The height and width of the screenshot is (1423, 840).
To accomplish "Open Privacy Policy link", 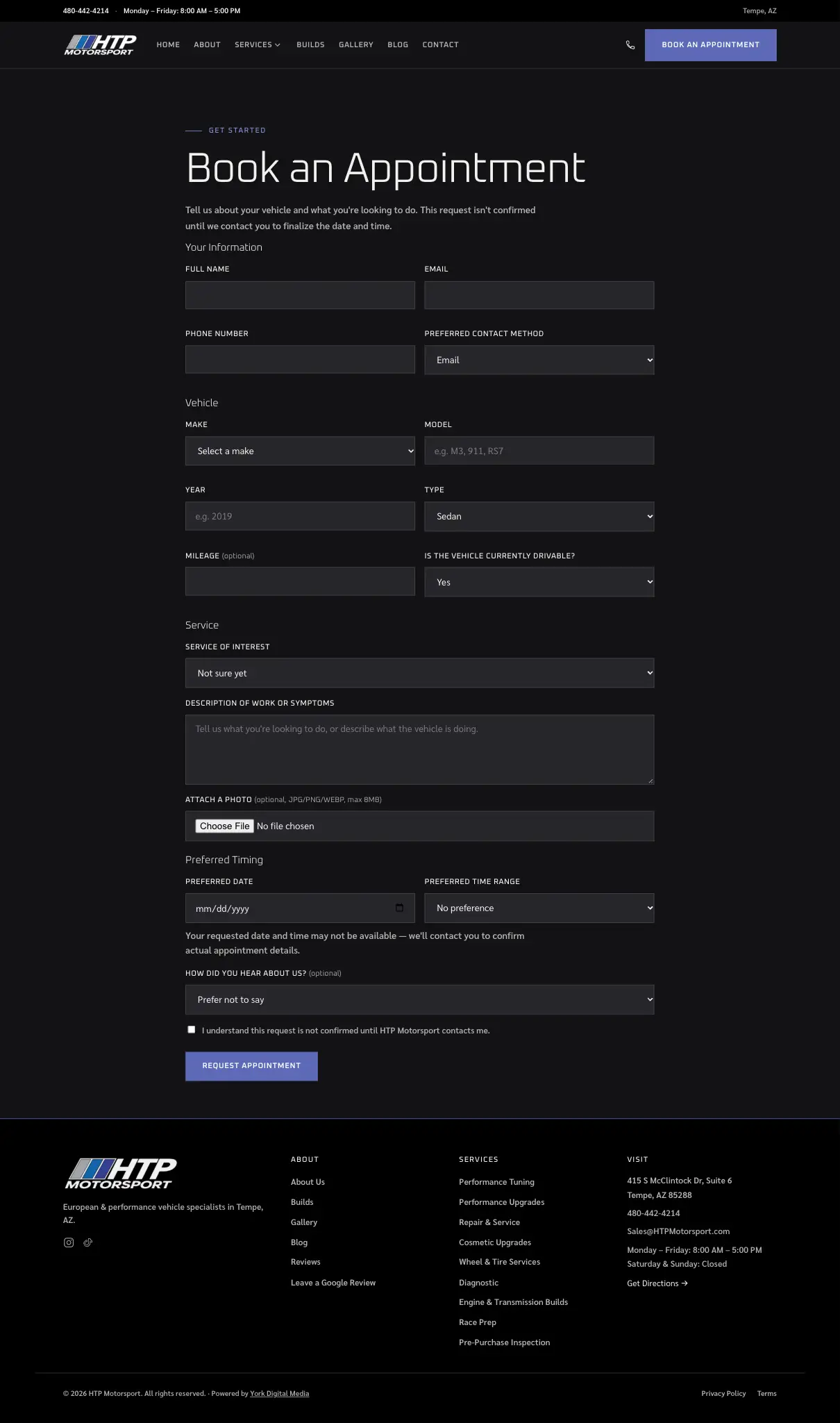I will point(723,1393).
